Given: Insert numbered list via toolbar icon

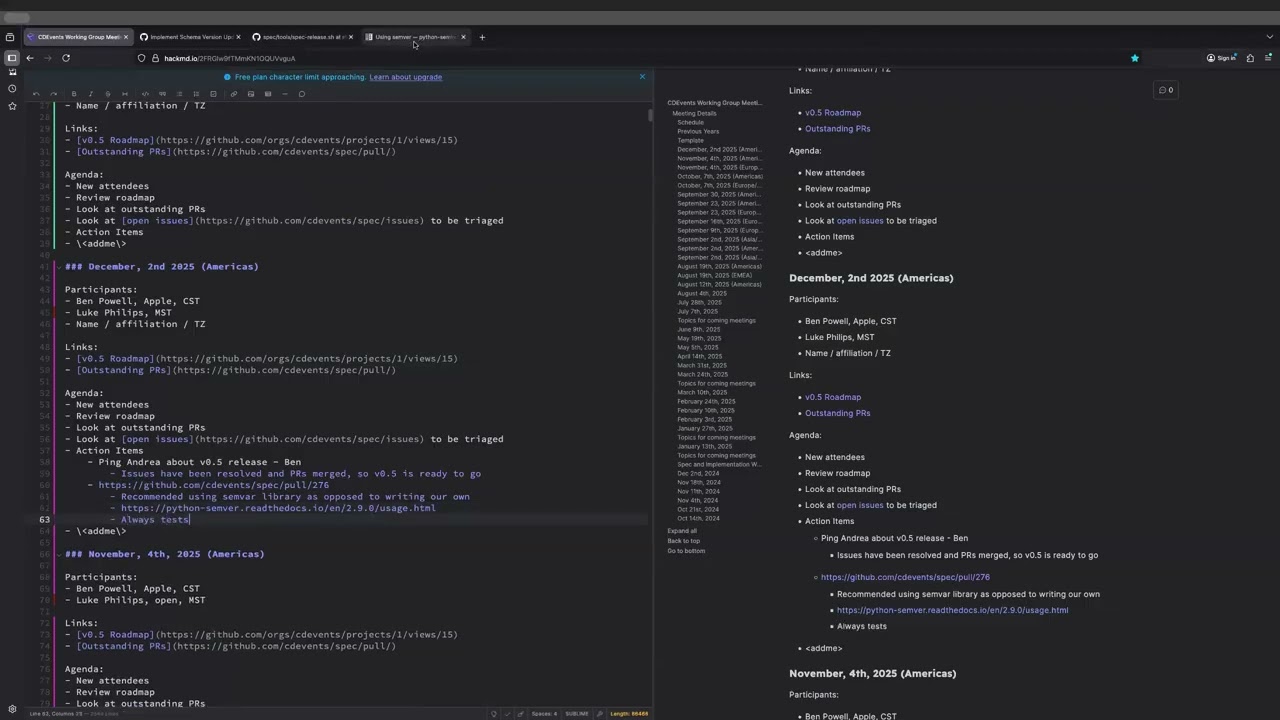Looking at the screenshot, I should pyautogui.click(x=196, y=94).
